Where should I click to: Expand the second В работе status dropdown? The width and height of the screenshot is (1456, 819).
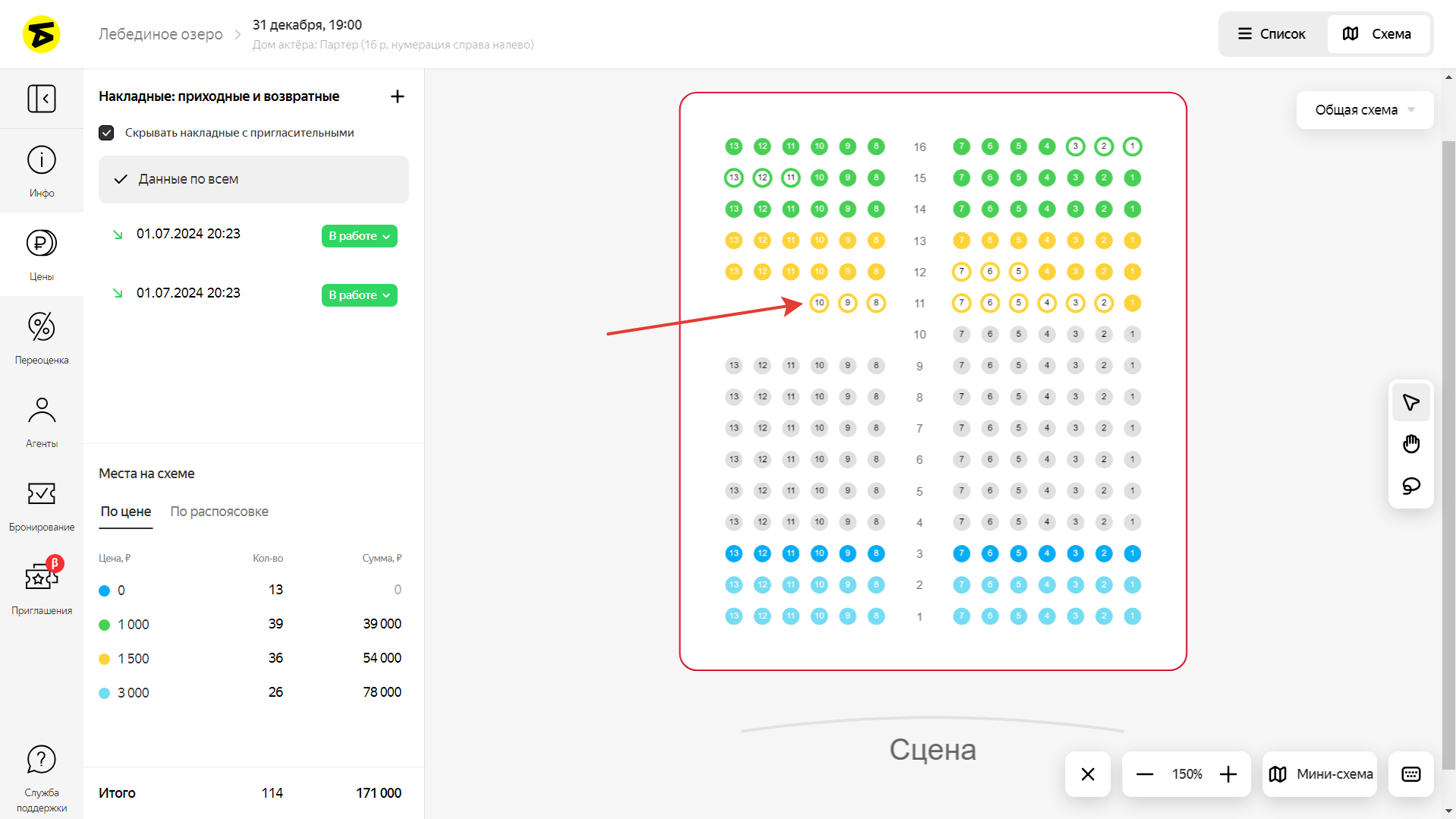[x=359, y=295]
